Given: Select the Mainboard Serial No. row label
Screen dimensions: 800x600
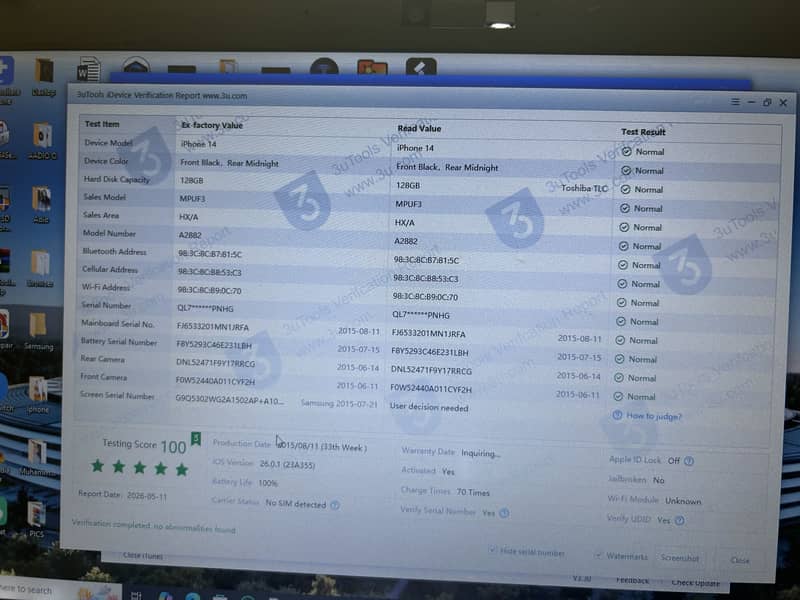Looking at the screenshot, I should 117,323.
